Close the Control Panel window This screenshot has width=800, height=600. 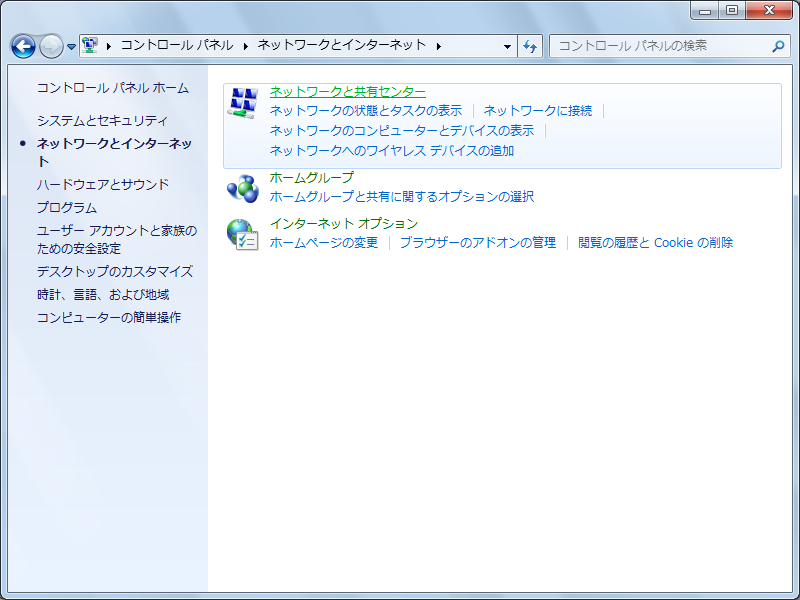[769, 10]
